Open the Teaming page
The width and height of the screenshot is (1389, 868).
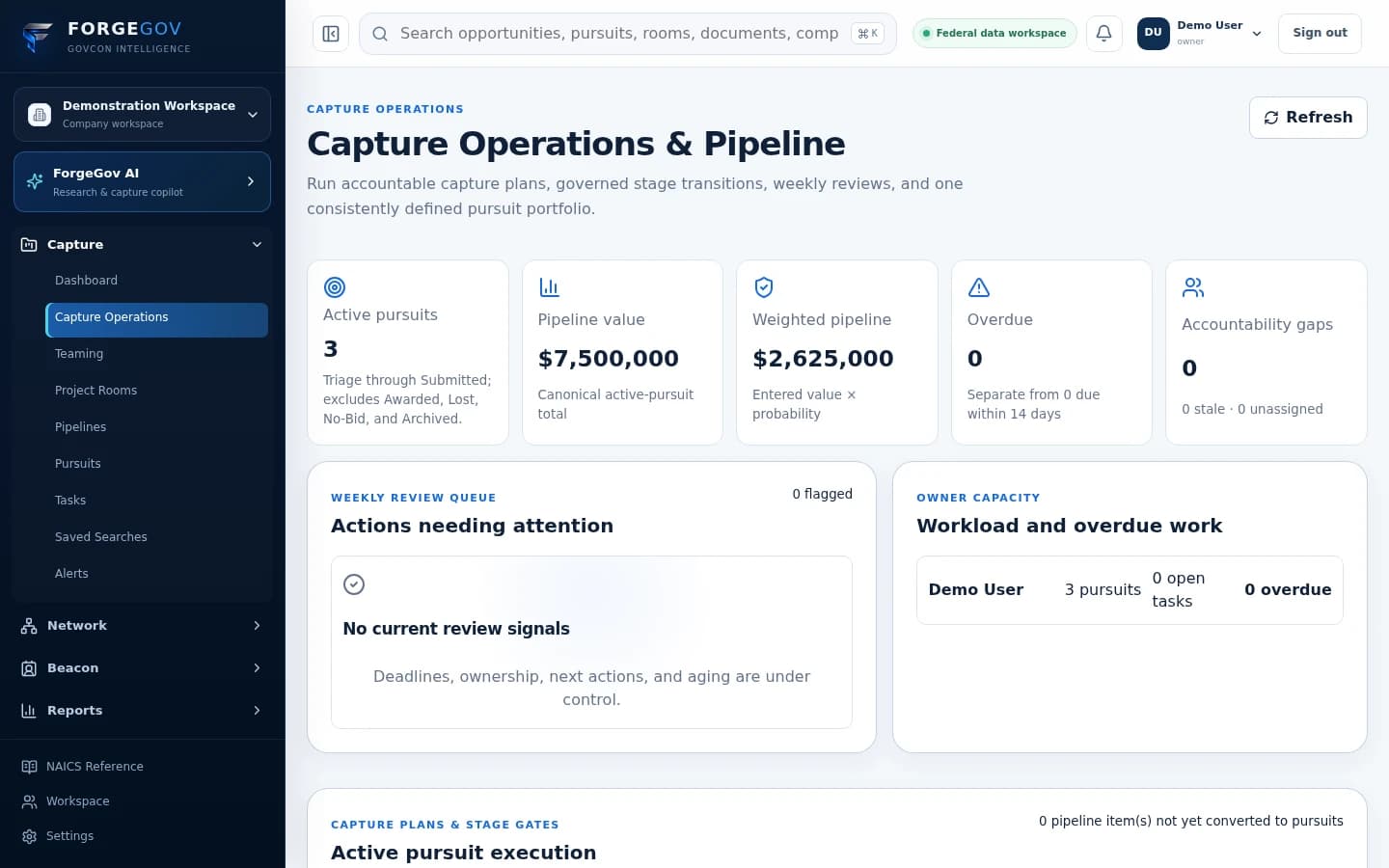156,354
